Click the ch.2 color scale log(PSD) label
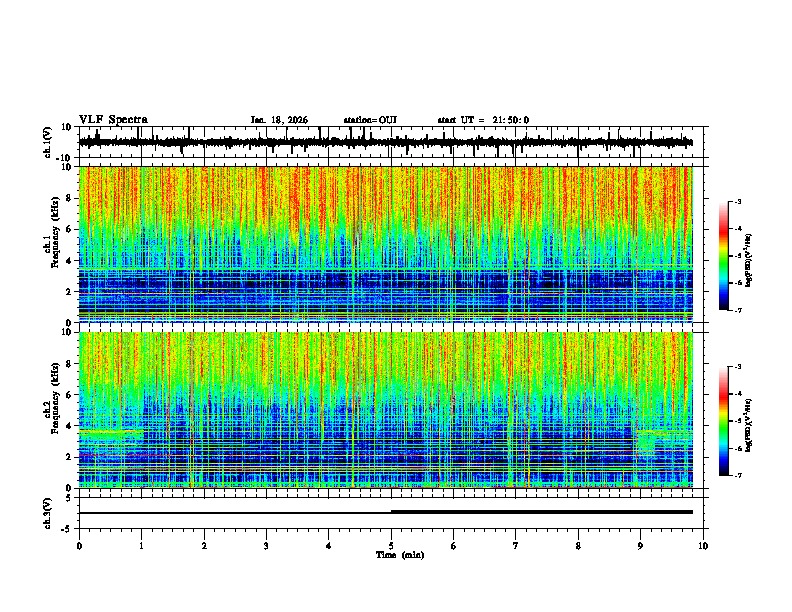The height and width of the screenshot is (612, 792). coord(749,425)
